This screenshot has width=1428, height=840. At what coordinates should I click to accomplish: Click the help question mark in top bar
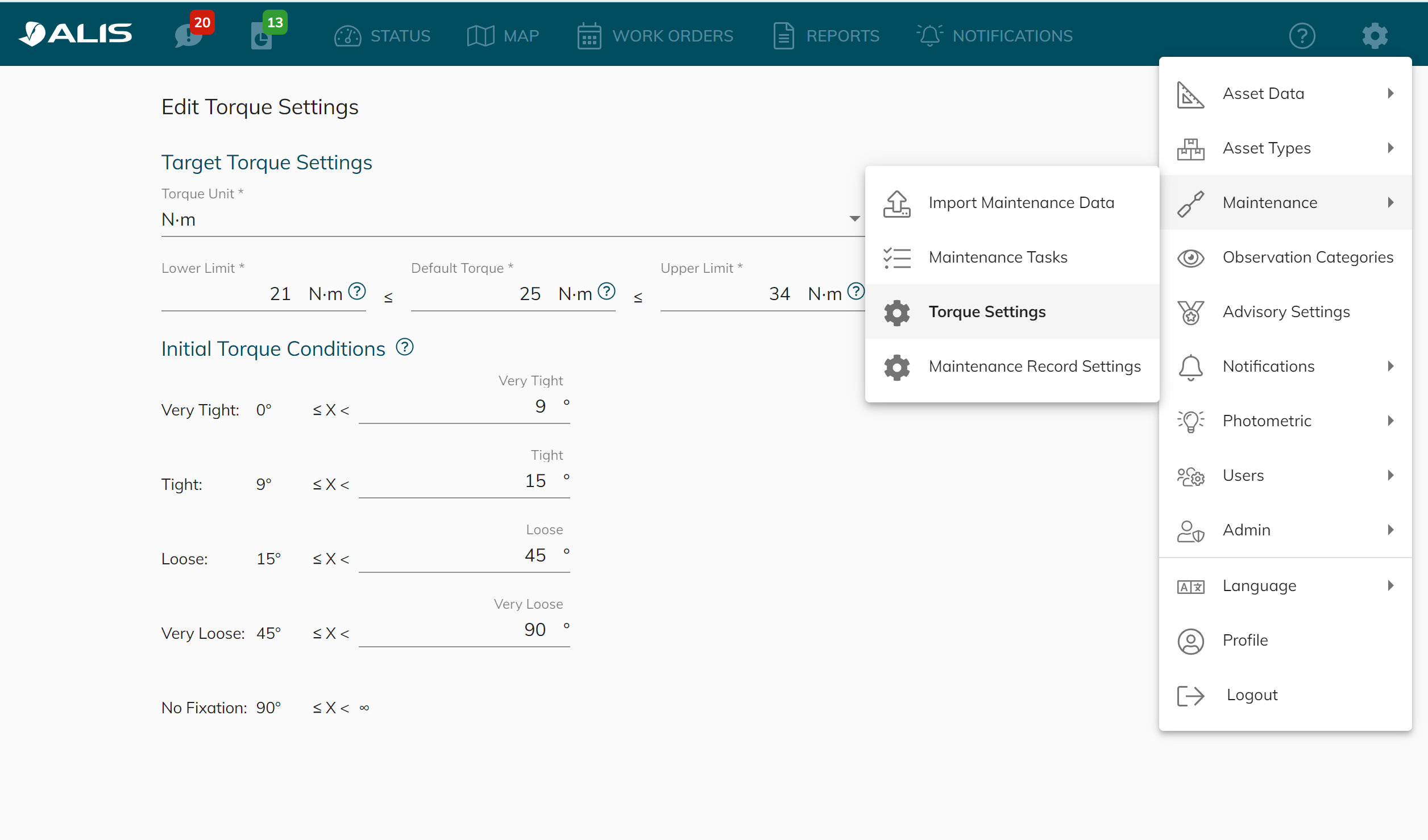pyautogui.click(x=1302, y=36)
